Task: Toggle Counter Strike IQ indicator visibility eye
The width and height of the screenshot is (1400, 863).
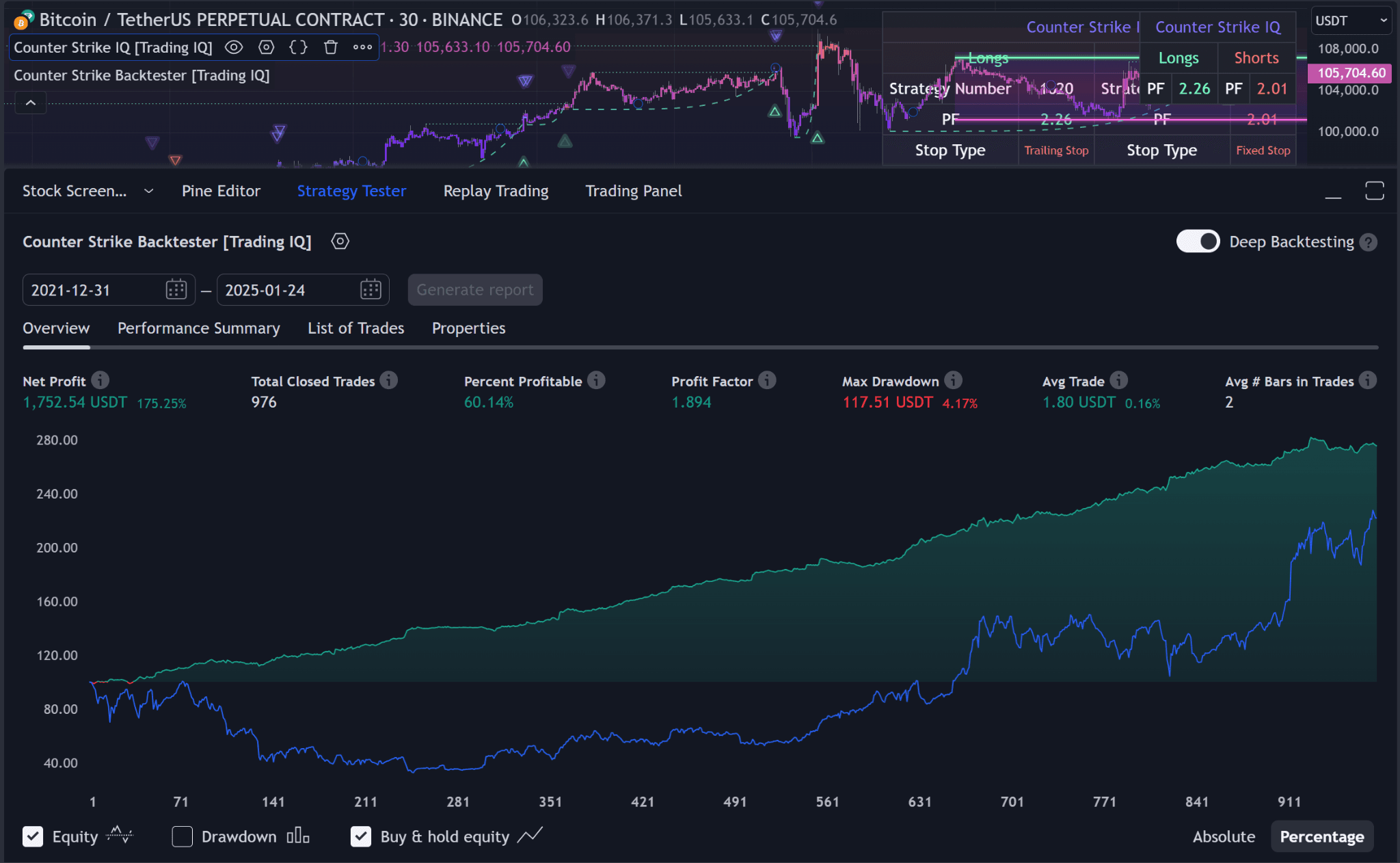Action: [x=234, y=47]
